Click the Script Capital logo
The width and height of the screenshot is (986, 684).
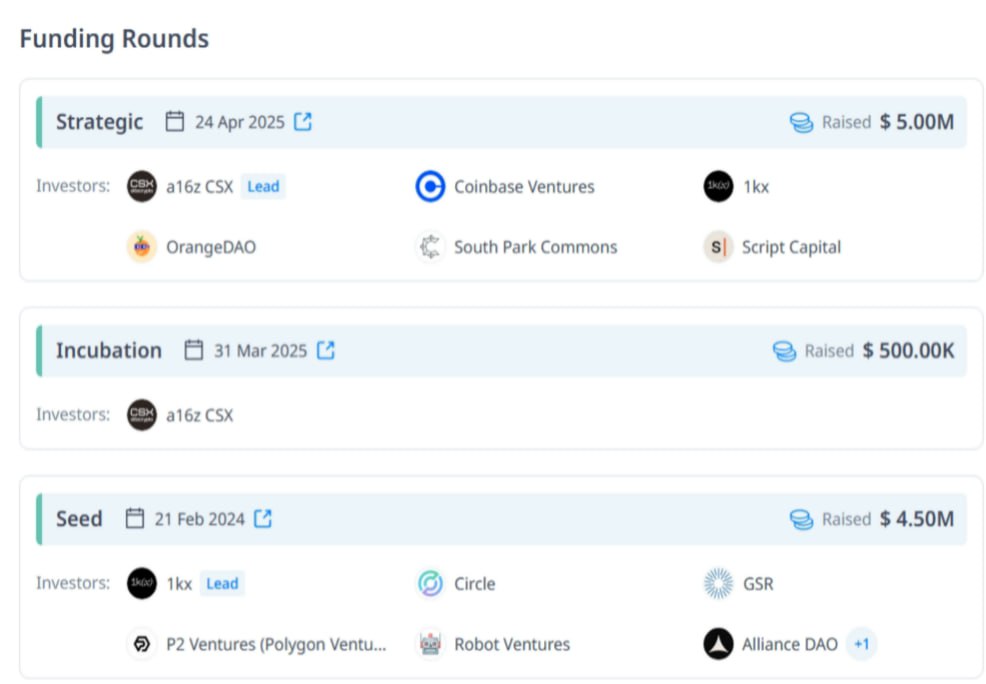pyautogui.click(x=718, y=246)
